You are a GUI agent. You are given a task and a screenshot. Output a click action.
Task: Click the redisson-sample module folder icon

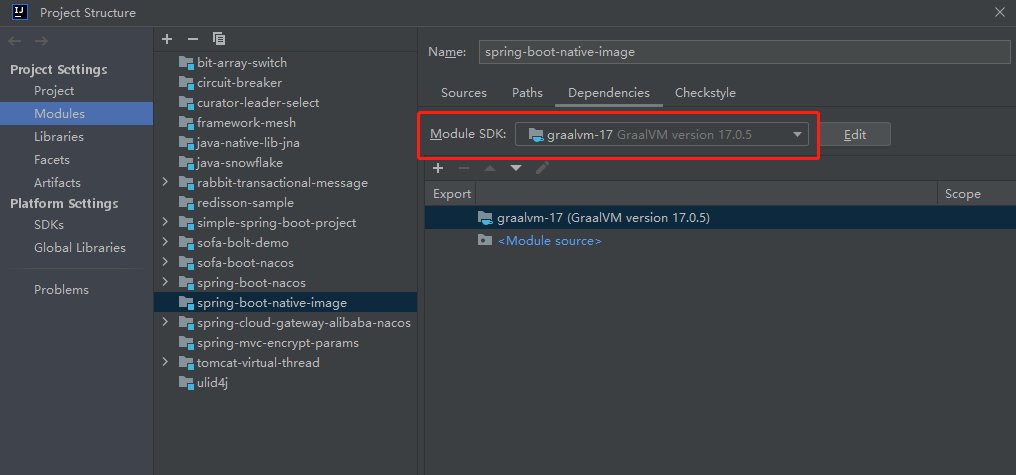click(186, 203)
